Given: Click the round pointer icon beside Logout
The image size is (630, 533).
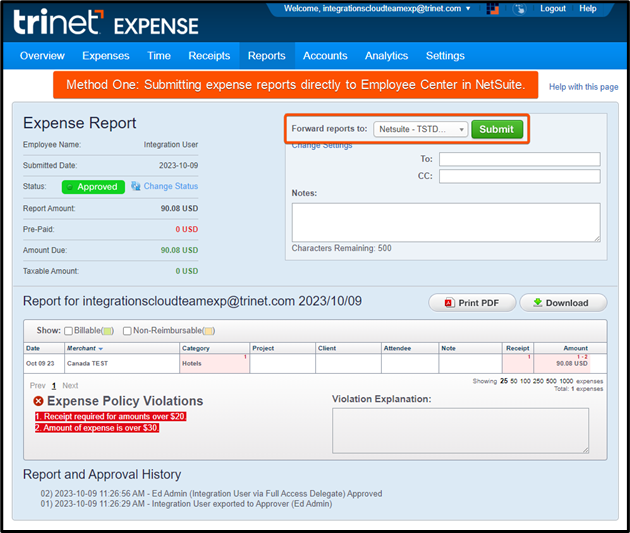Looking at the screenshot, I should click(520, 8).
